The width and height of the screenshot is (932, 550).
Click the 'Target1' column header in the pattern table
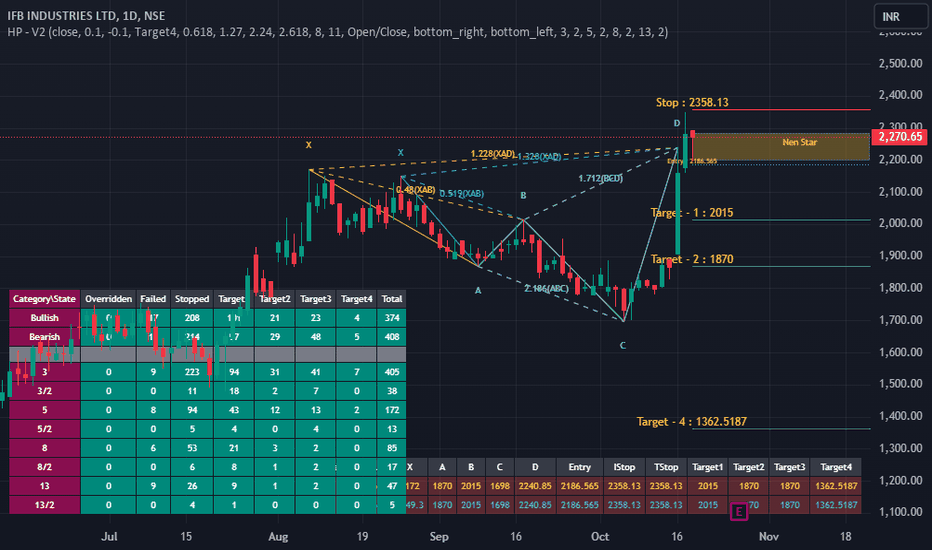(x=707, y=467)
